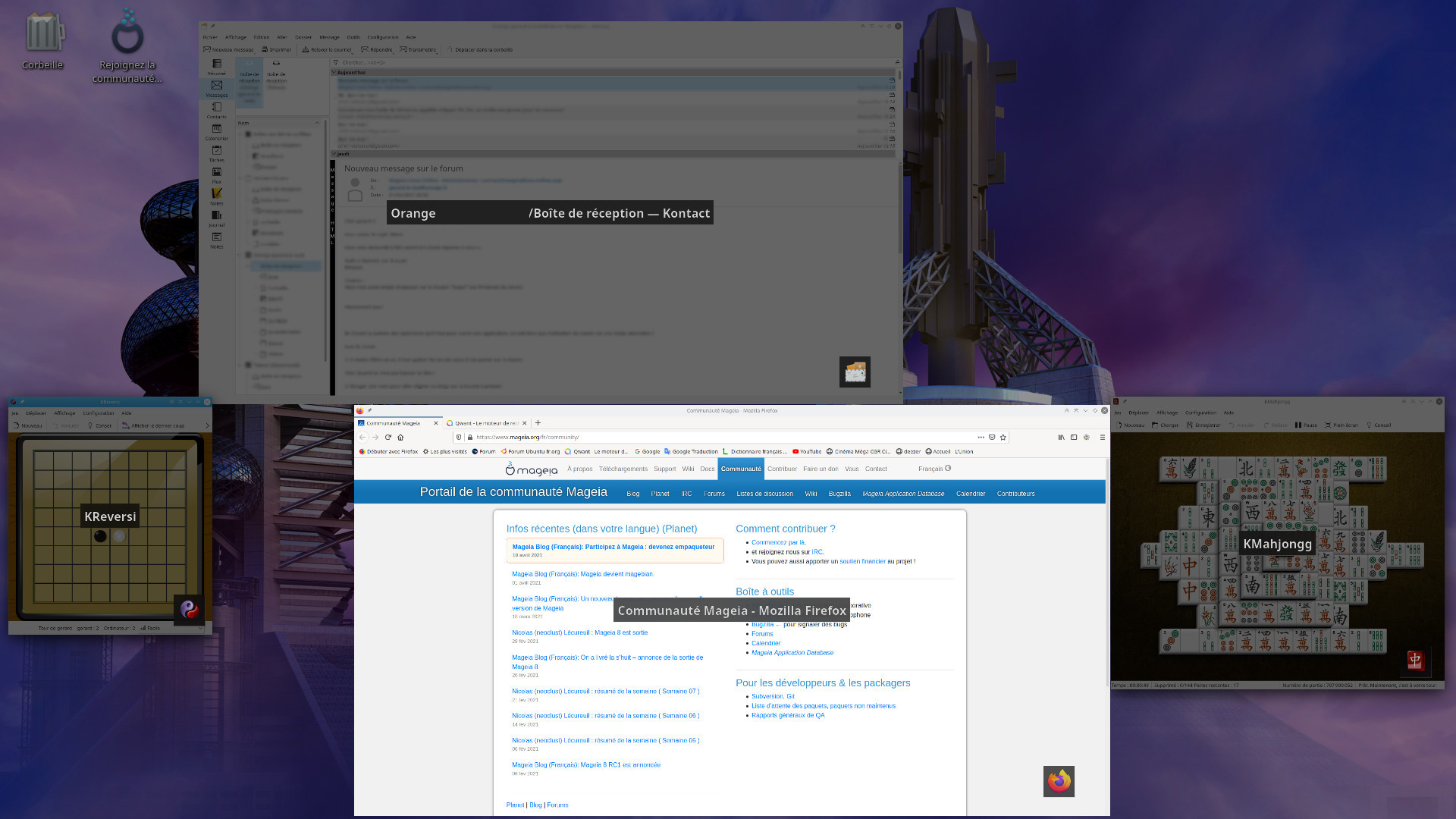Open Français language selector on Mageia
This screenshot has width=1456, height=819.
[x=934, y=469]
